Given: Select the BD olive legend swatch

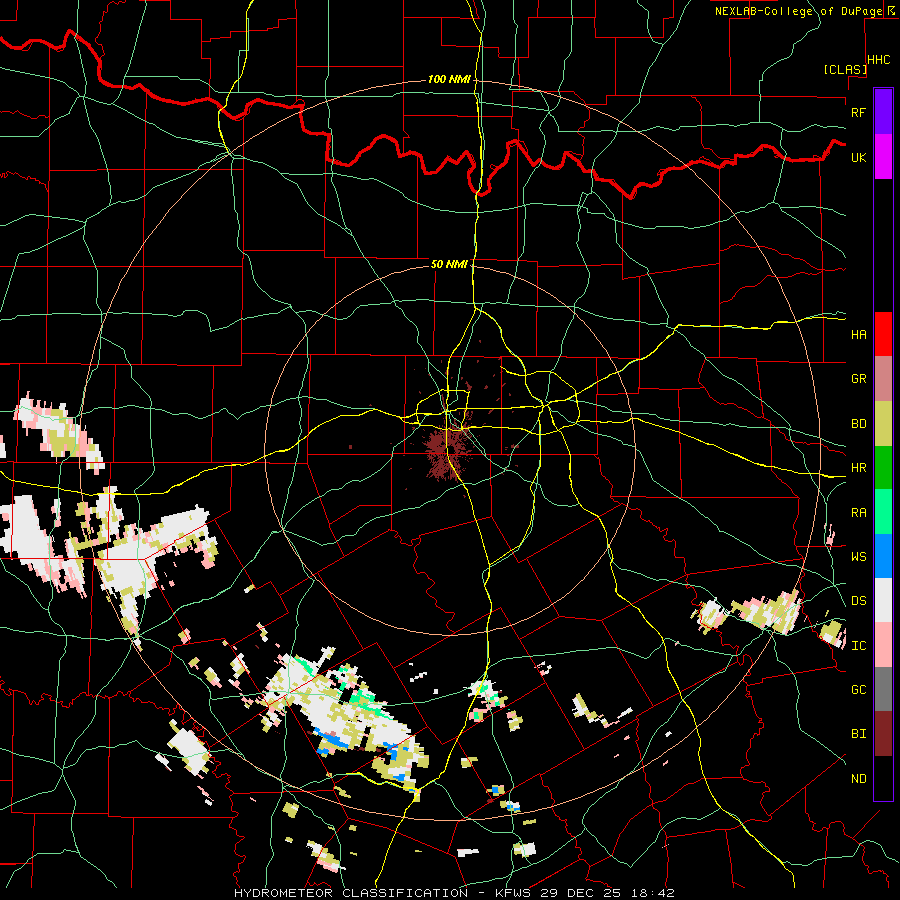Looking at the screenshot, I should [x=883, y=424].
